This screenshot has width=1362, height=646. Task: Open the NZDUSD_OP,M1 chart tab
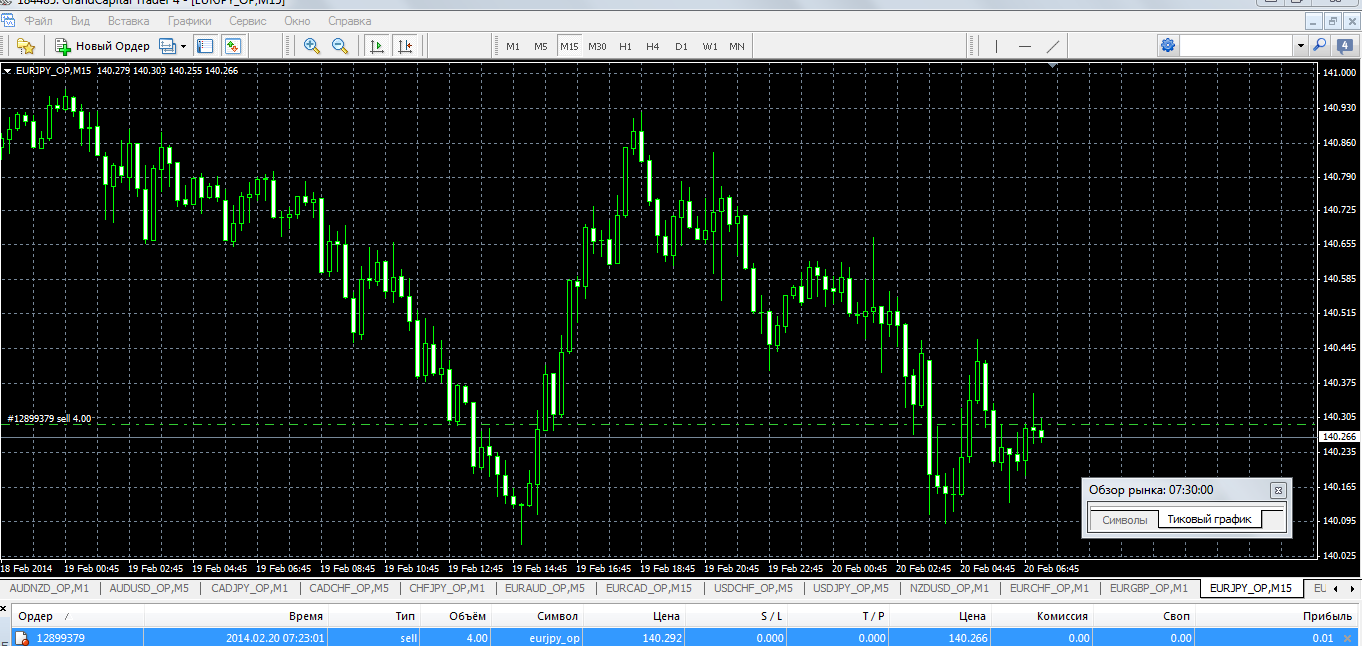tap(949, 588)
